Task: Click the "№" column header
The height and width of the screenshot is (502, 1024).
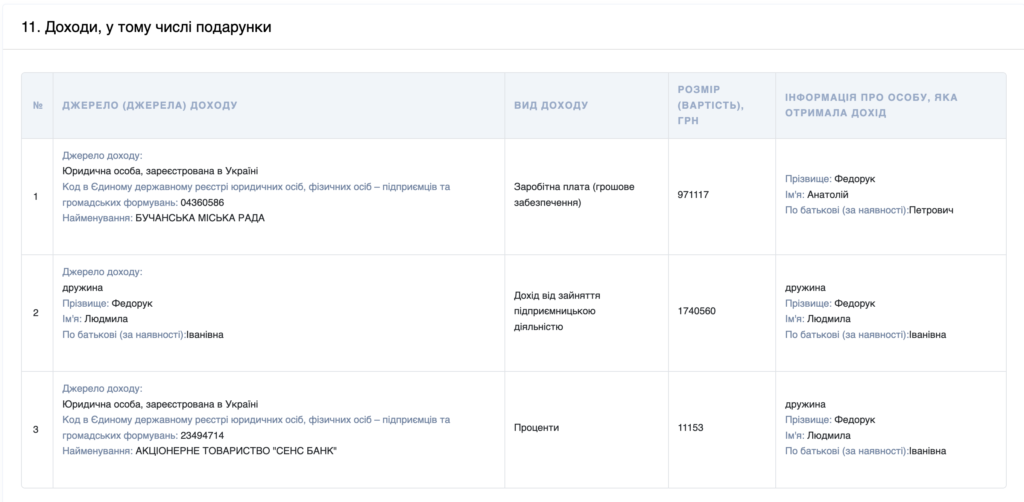Action: (37, 105)
